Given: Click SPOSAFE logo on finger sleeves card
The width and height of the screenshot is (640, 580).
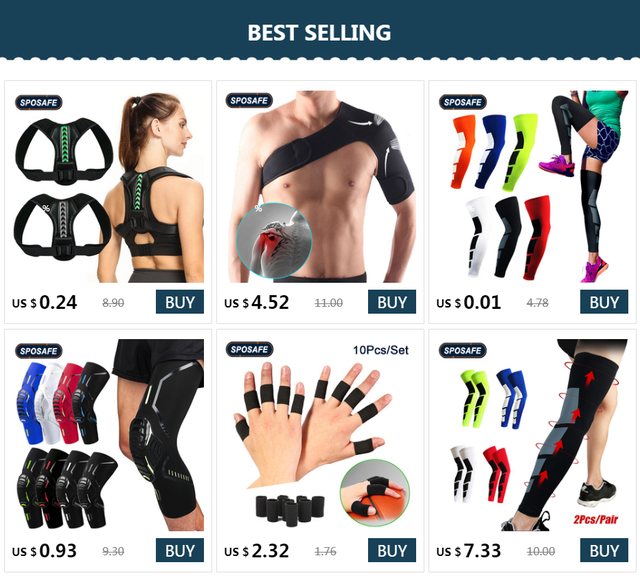Looking at the screenshot, I should [x=249, y=349].
